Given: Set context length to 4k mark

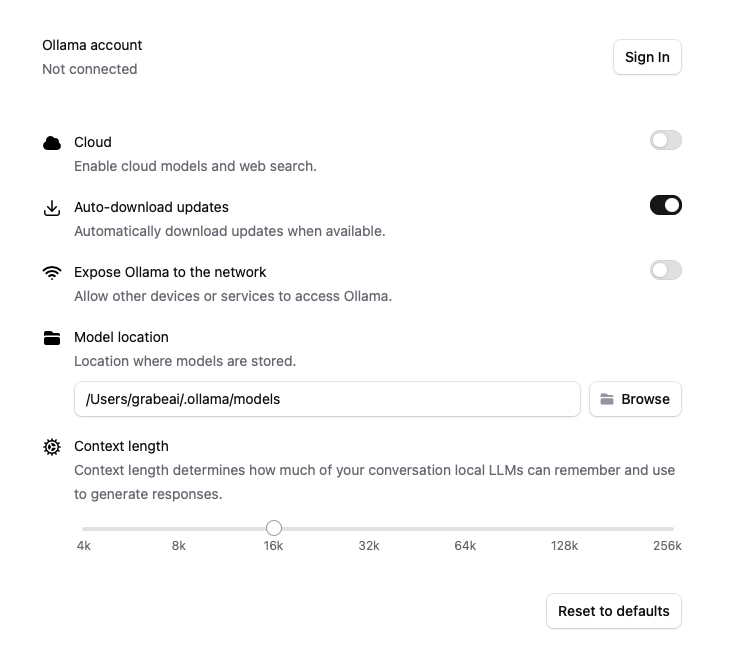Looking at the screenshot, I should tap(84, 528).
